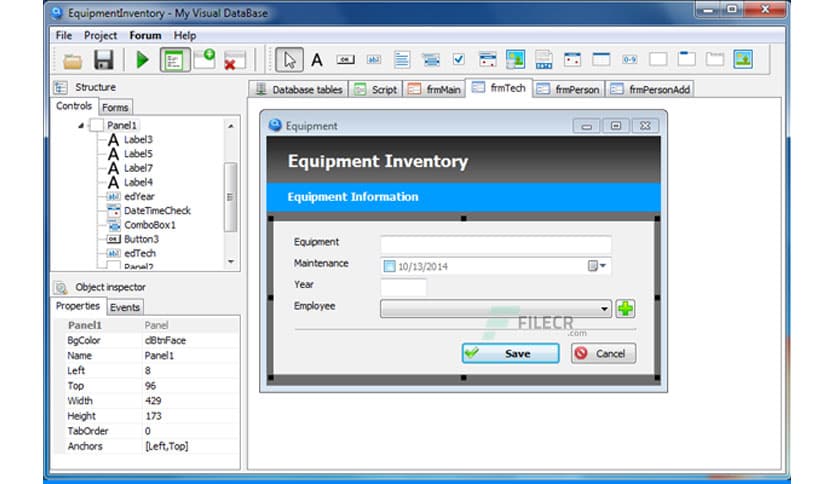Click the Save floppy disk icon
This screenshot has width=836, height=484.
[103, 60]
